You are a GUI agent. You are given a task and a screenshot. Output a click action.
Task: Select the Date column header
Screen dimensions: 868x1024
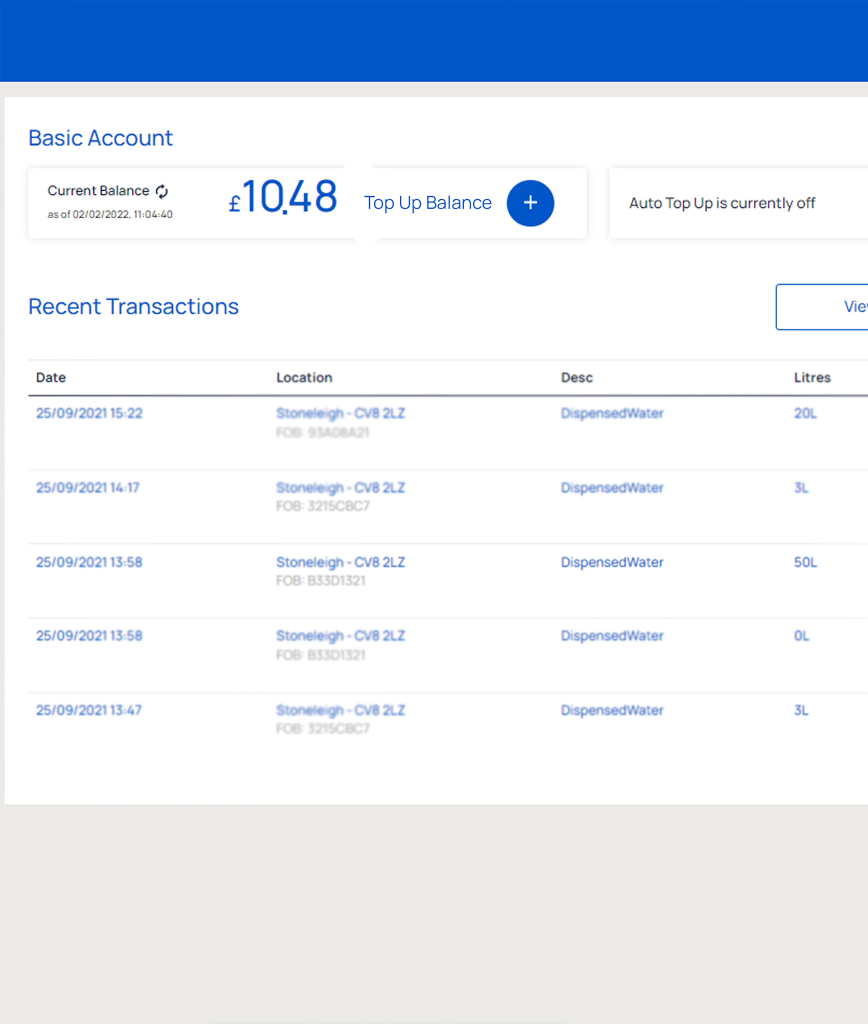[51, 377]
